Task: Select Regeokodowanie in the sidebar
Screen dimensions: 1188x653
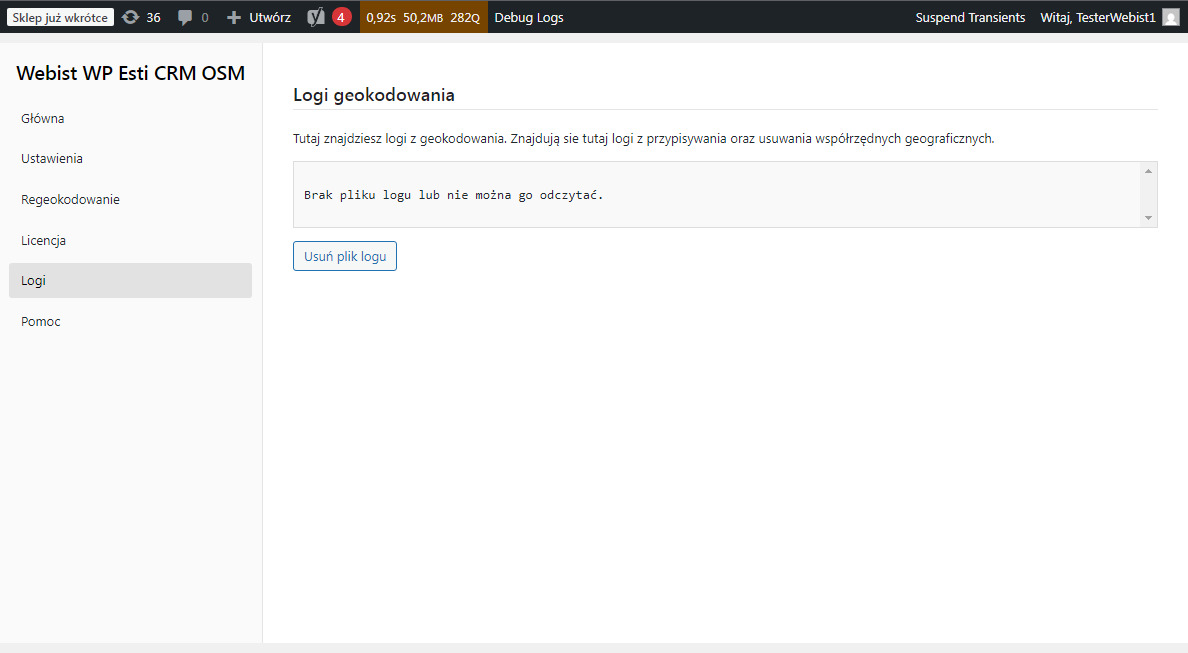Action: (70, 199)
